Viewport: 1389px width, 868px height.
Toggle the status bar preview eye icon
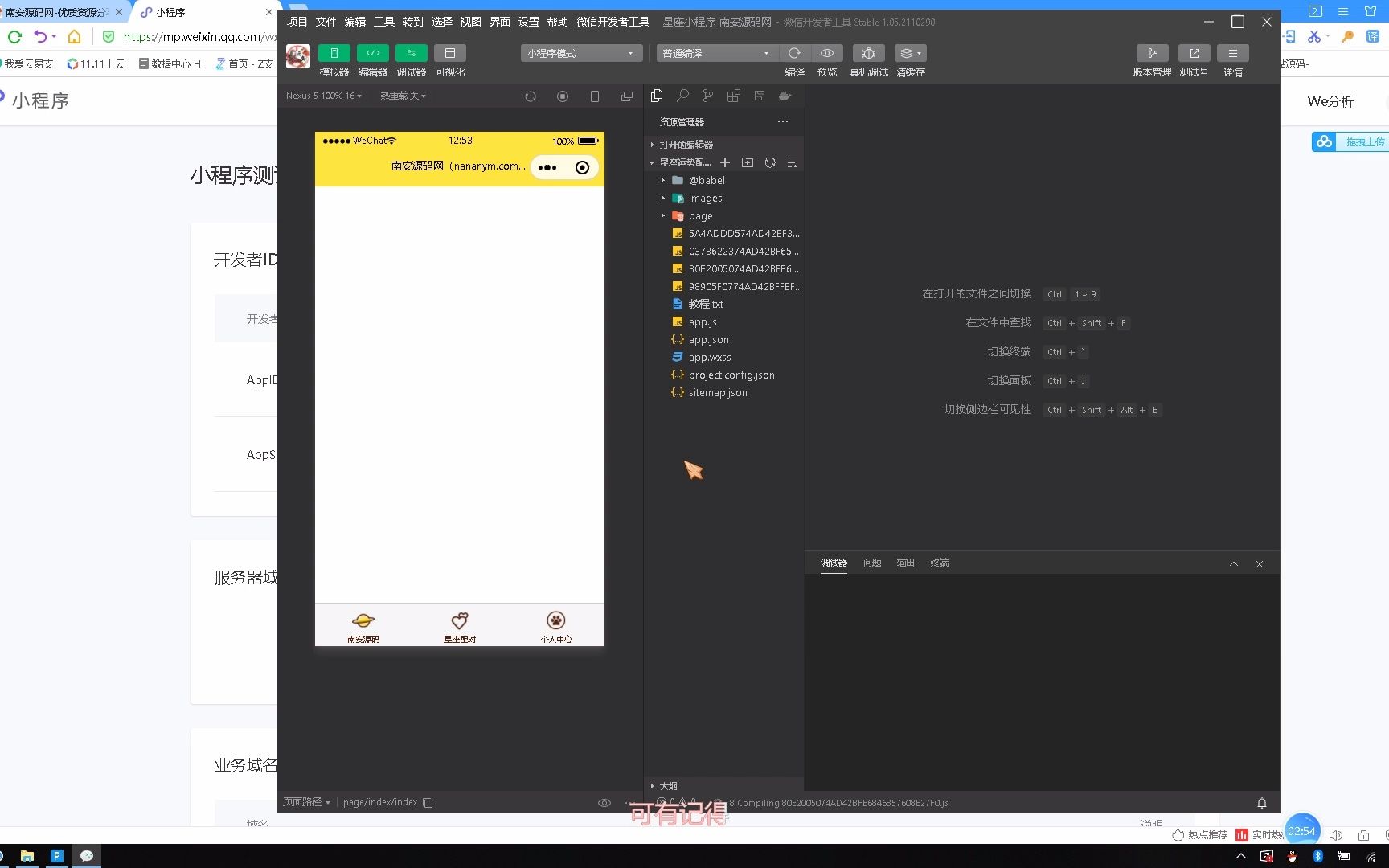point(604,803)
